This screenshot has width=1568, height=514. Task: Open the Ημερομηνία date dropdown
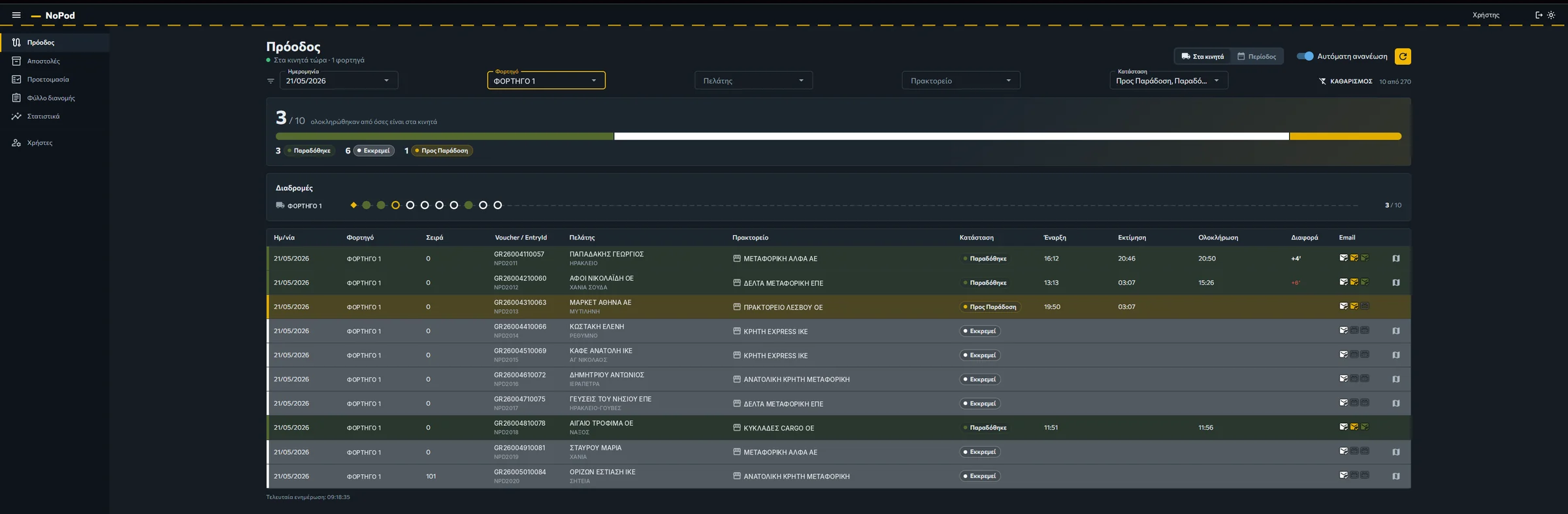pyautogui.click(x=338, y=81)
